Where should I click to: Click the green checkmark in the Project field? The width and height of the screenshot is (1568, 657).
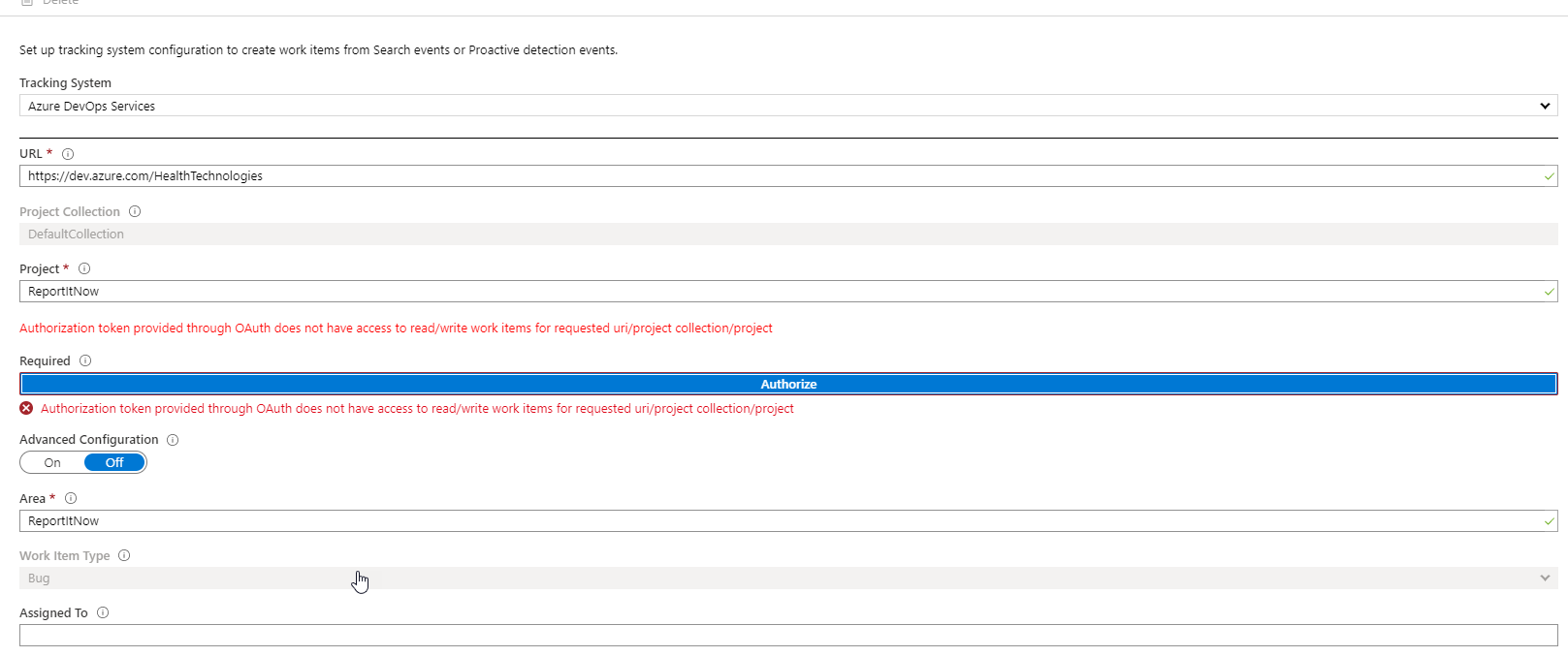[x=1549, y=292]
